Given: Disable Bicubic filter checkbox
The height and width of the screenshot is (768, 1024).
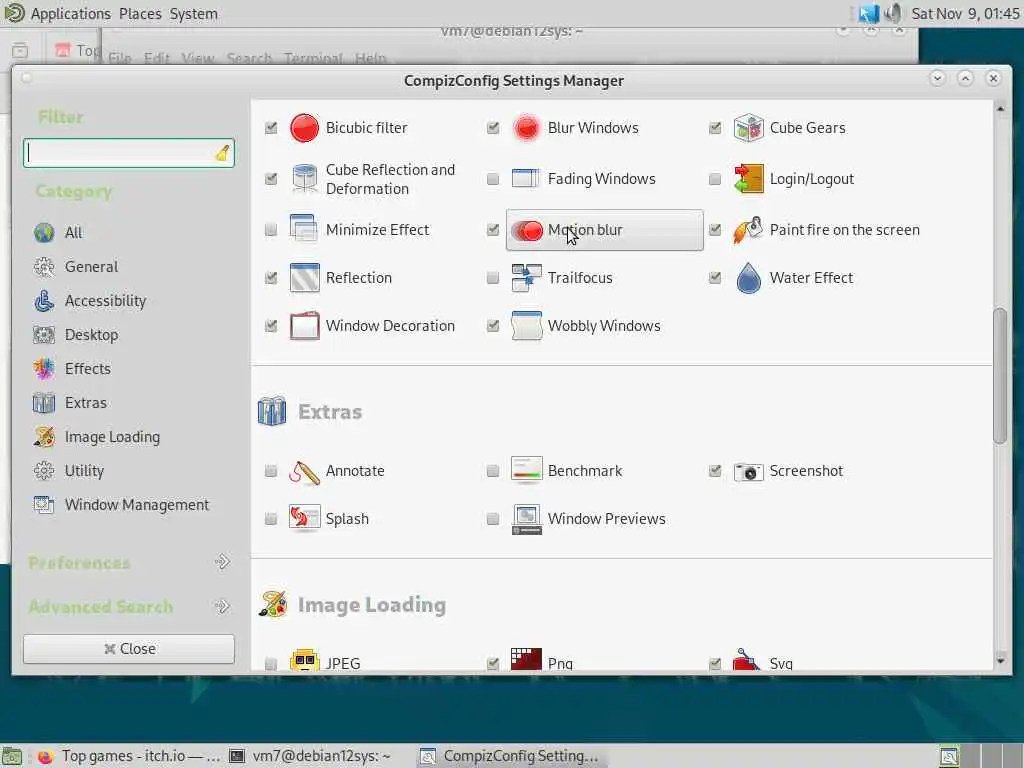Looking at the screenshot, I should (271, 128).
